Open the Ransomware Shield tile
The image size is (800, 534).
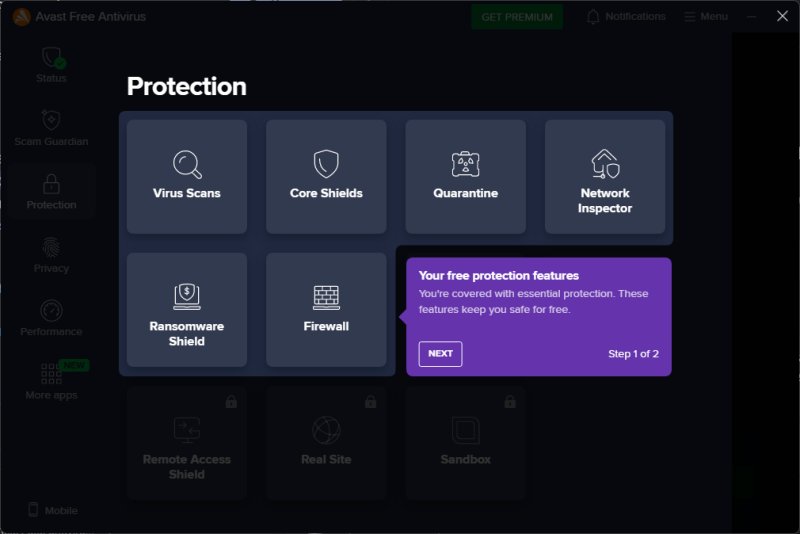(x=187, y=309)
